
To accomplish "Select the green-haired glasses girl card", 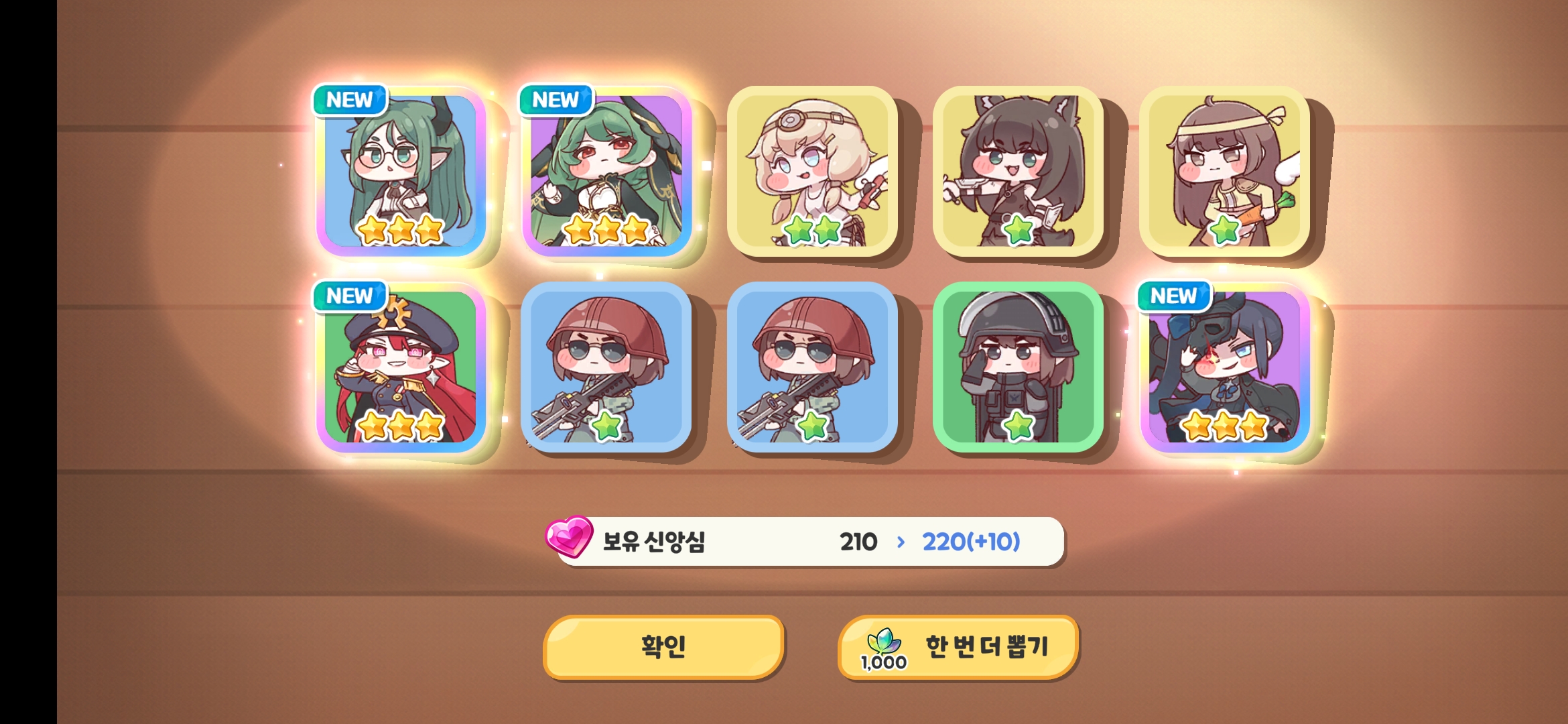I will [x=401, y=171].
